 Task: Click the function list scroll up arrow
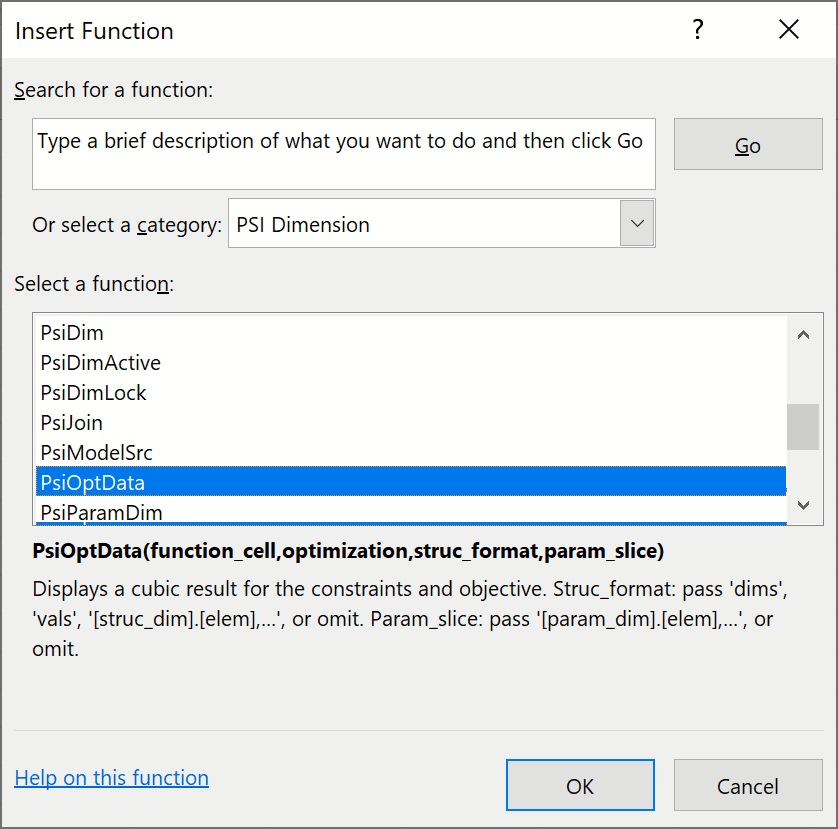(802, 335)
